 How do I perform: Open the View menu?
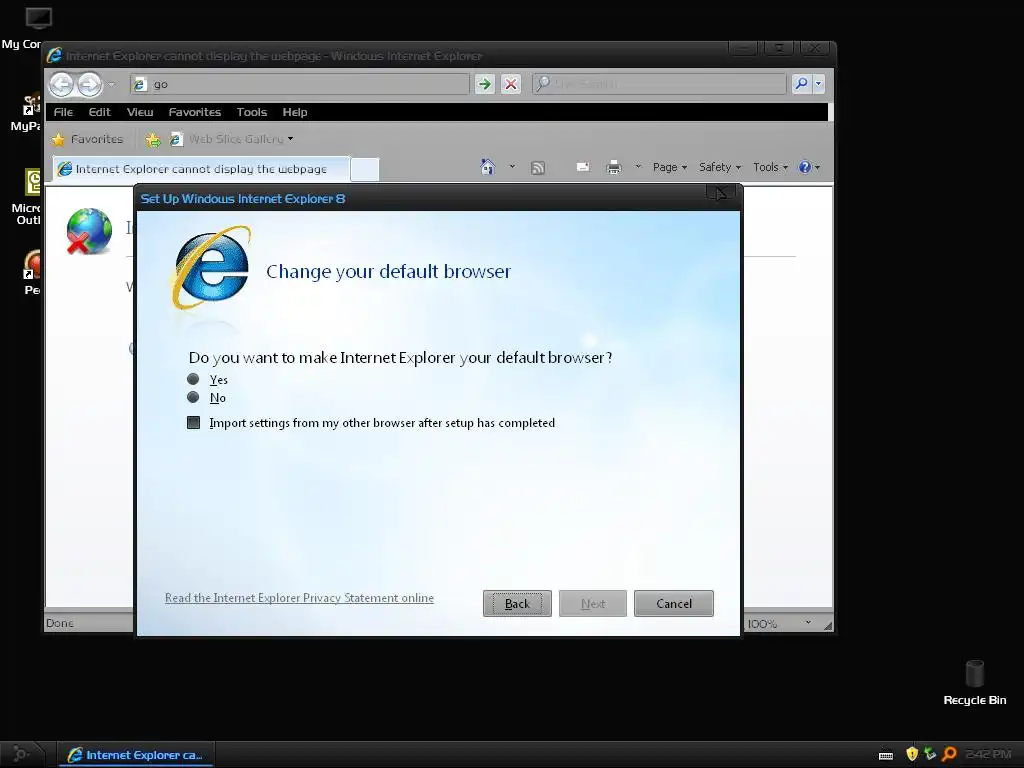pyautogui.click(x=140, y=112)
